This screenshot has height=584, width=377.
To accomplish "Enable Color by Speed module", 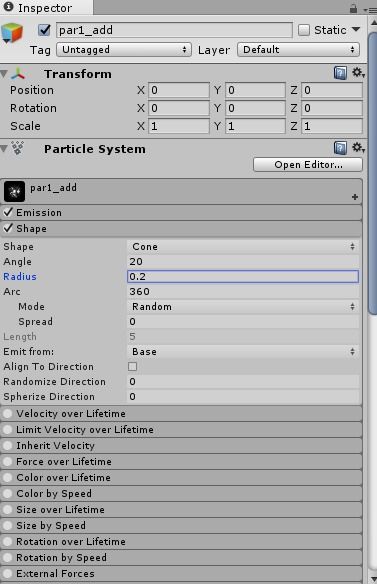I will pos(7,493).
